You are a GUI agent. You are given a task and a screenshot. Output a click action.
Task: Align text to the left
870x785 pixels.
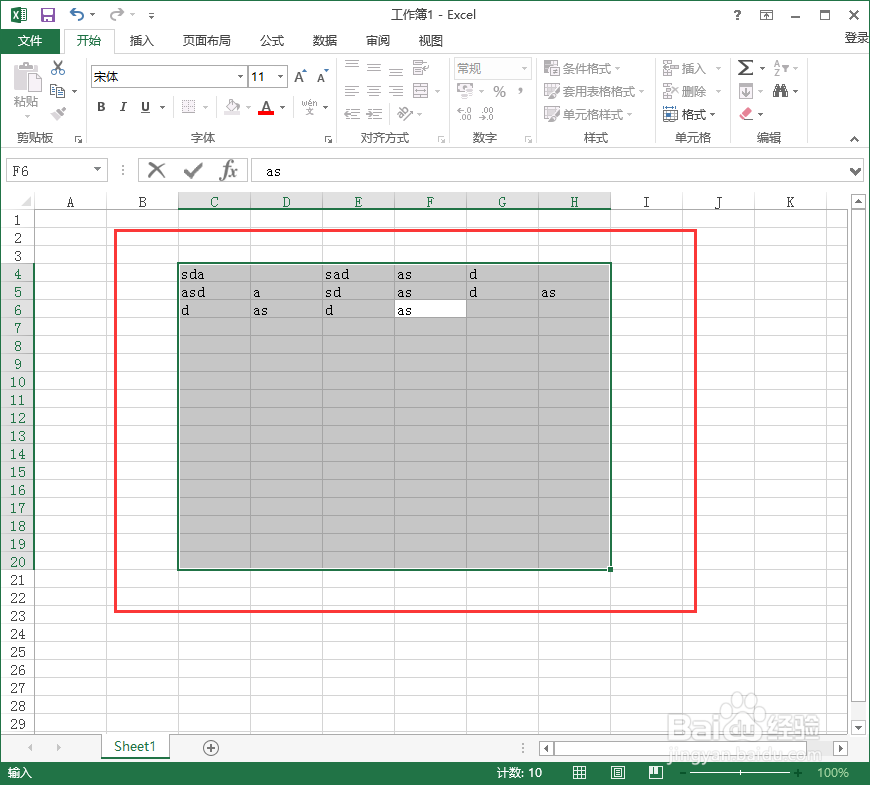point(352,90)
